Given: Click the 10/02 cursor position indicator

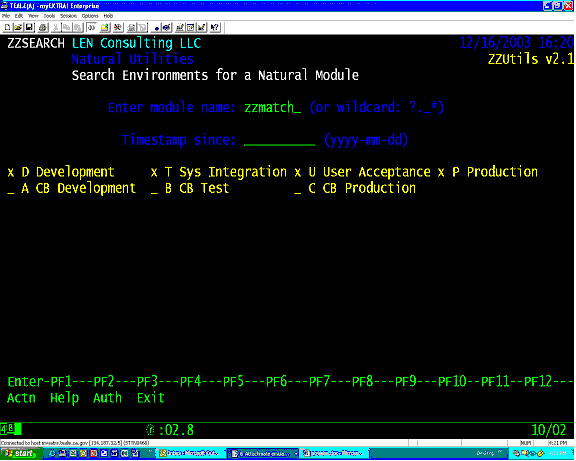Looking at the screenshot, I should click(x=549, y=430).
